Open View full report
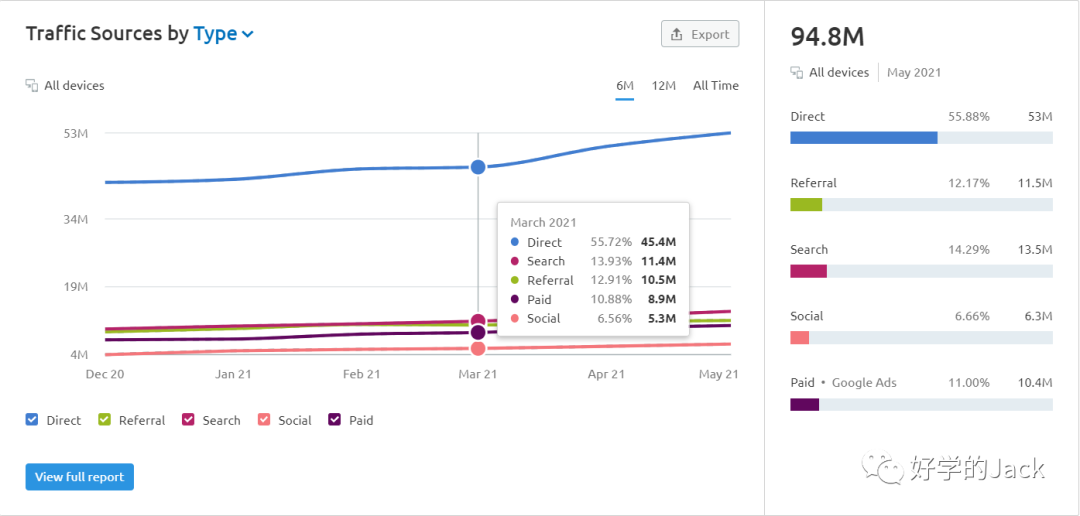Viewport: 1080px width, 516px height. click(79, 477)
